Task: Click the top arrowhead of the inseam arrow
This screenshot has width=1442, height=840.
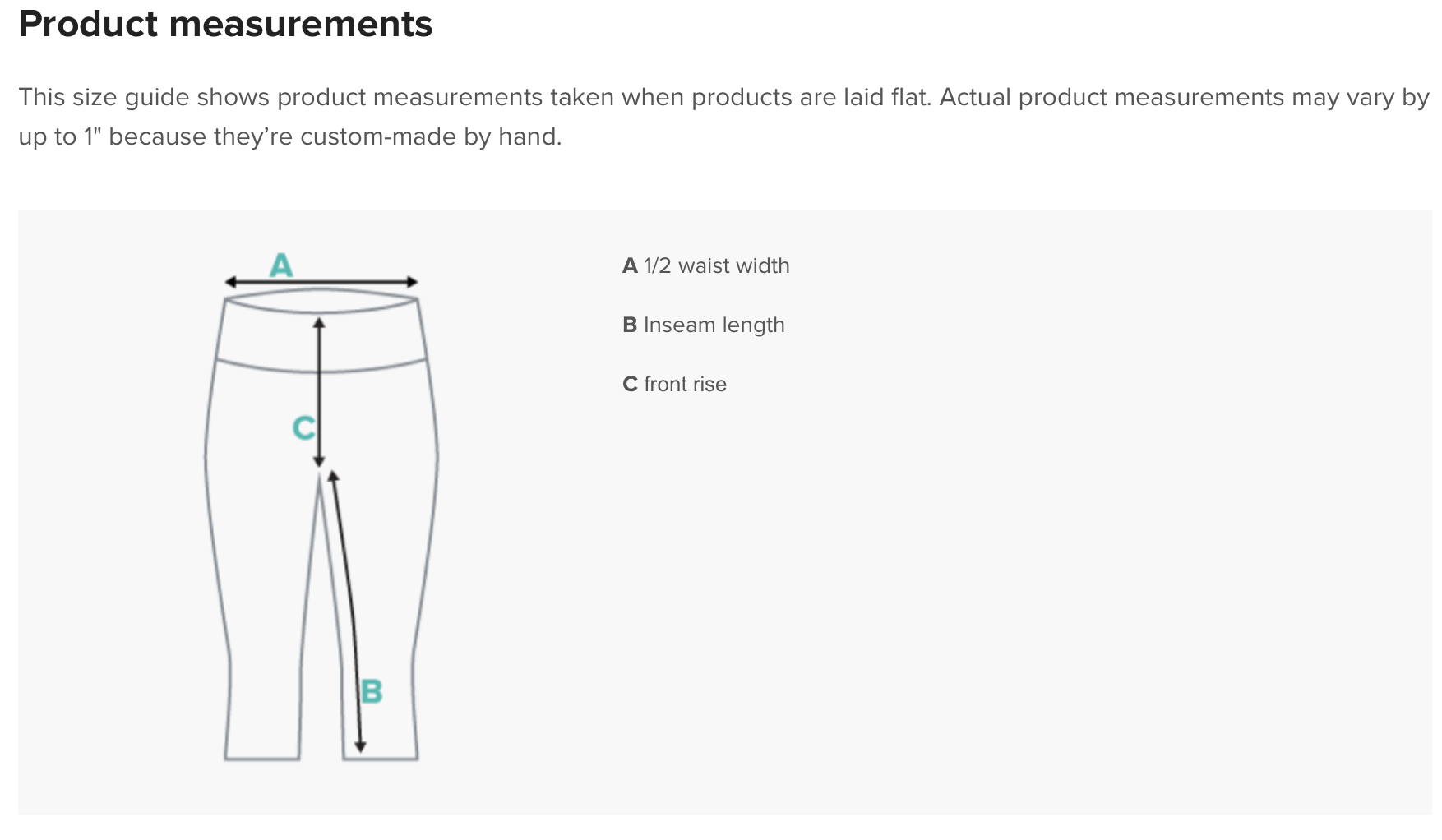Action: [333, 475]
